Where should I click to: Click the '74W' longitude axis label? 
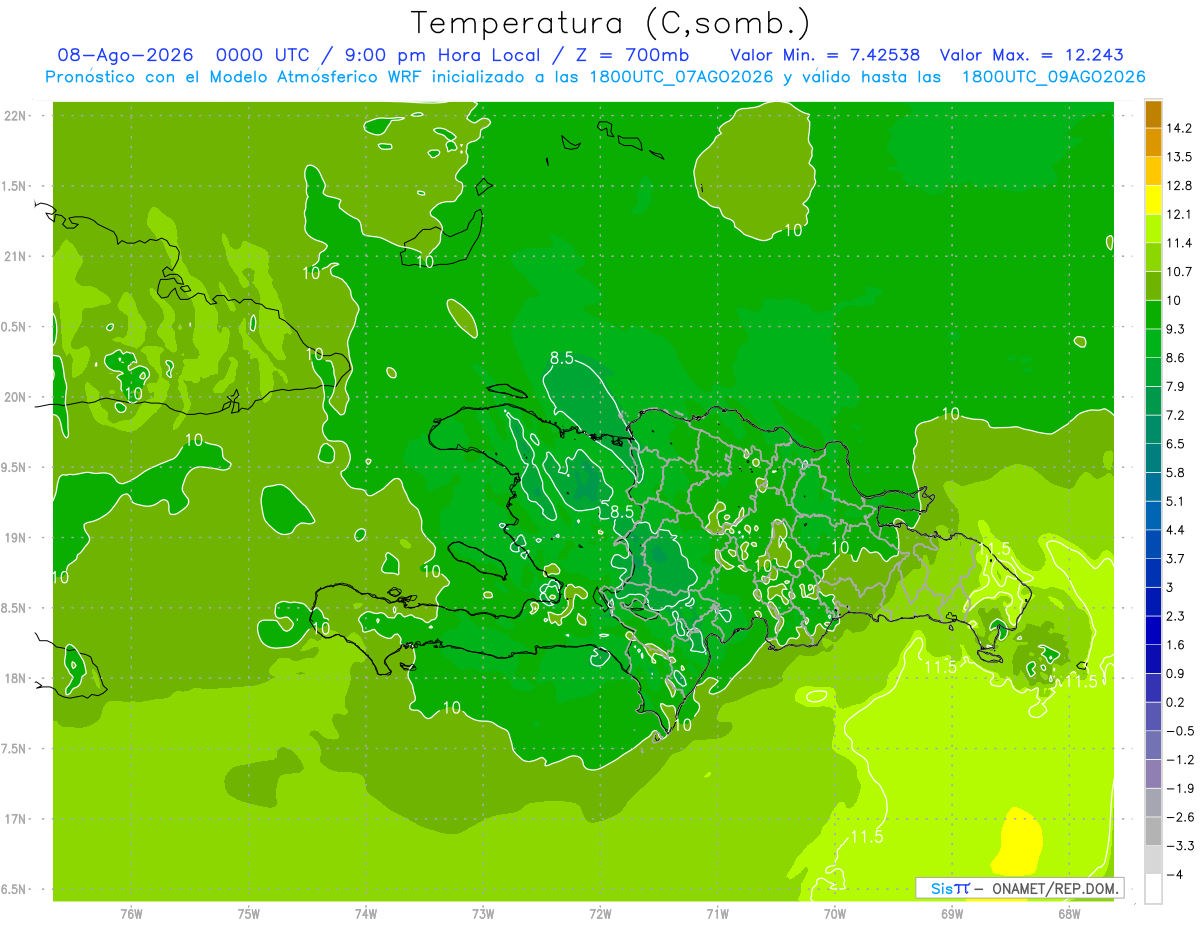coord(366,913)
